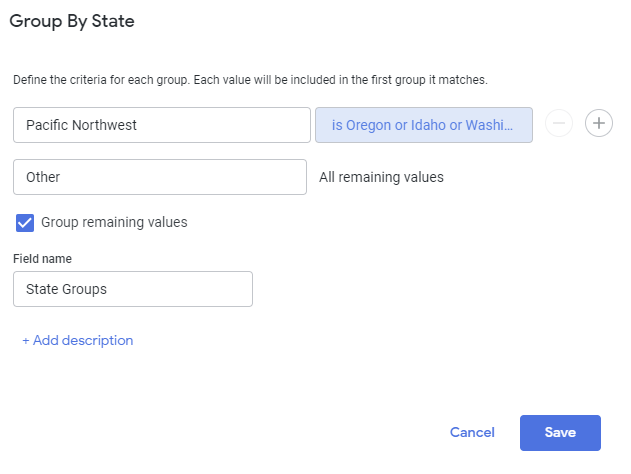Click the Pacific Northwest group name field
Image resolution: width=631 pixels, height=474 pixels.
162,125
